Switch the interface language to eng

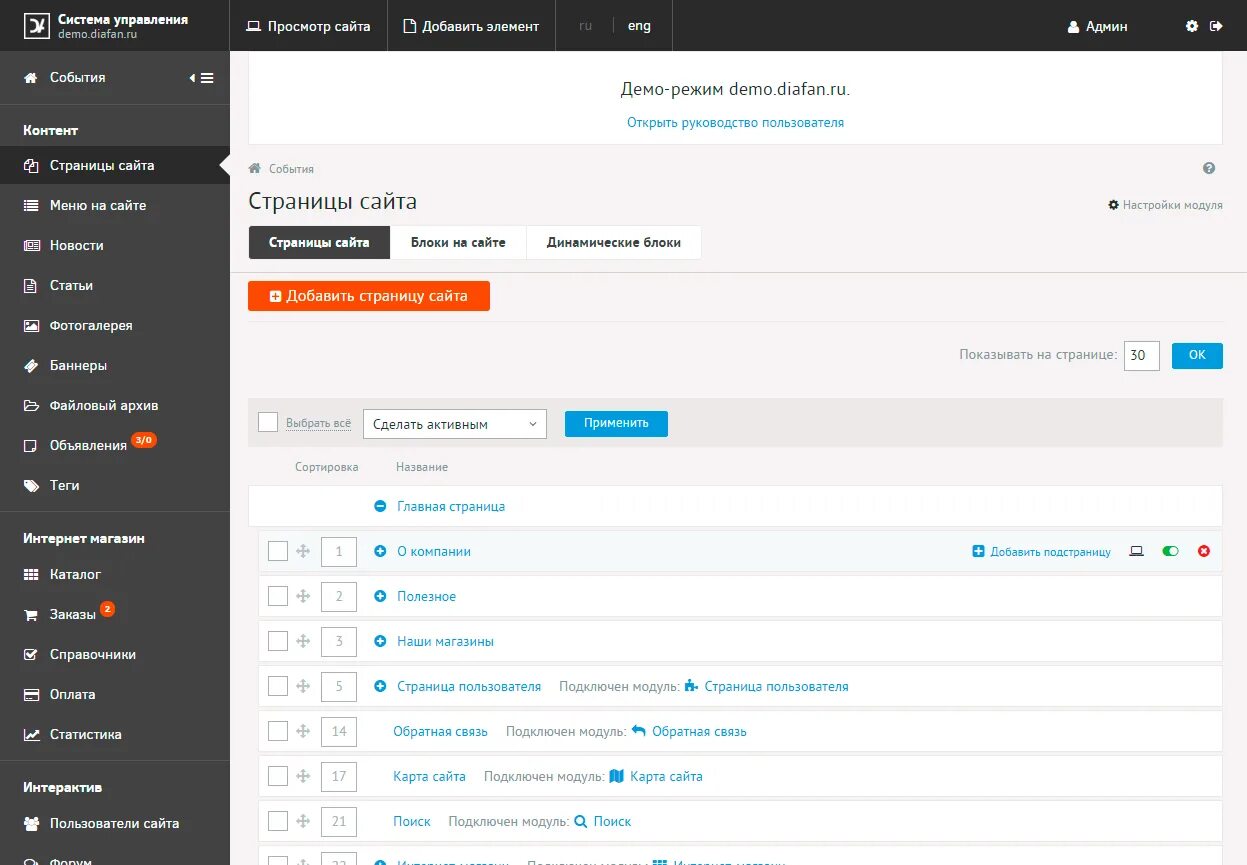(x=639, y=26)
